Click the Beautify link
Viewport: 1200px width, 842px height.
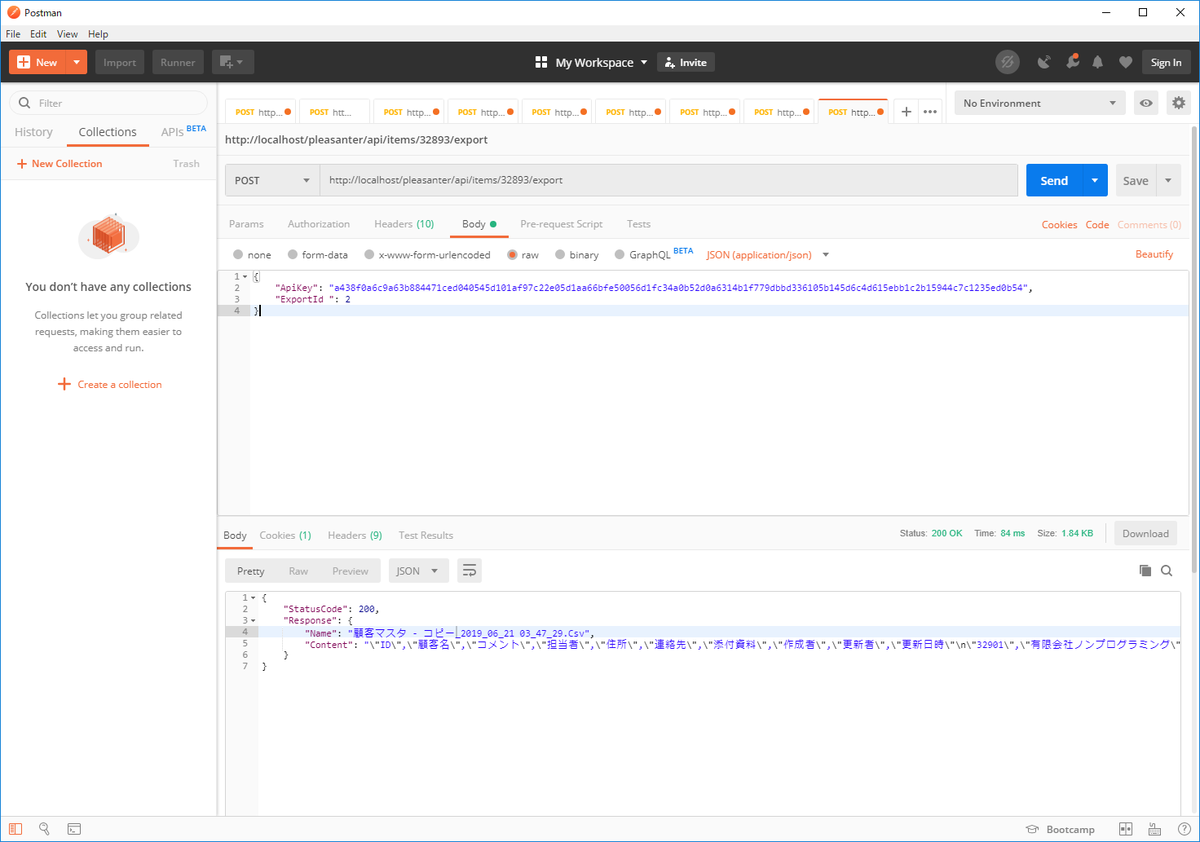[1154, 255]
